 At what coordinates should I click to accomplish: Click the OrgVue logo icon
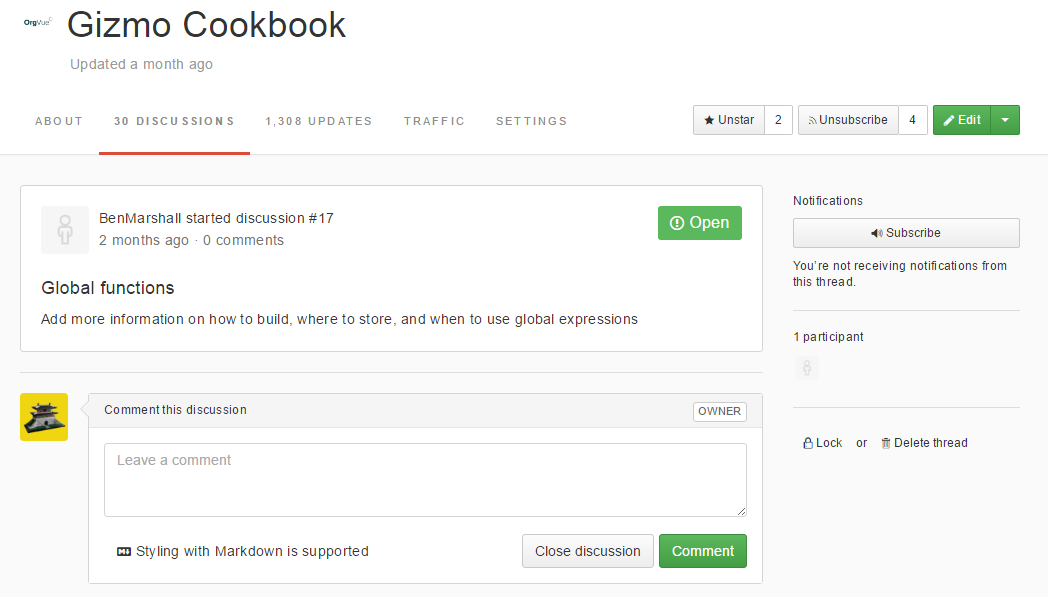(37, 21)
